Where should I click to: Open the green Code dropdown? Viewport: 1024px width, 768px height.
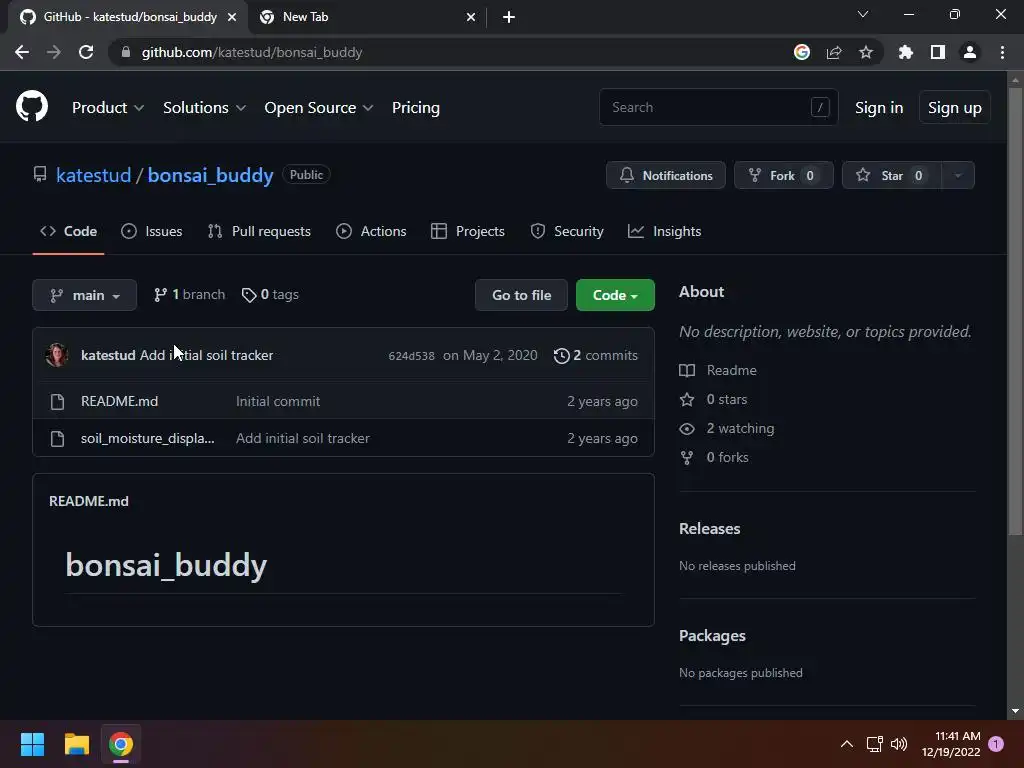[615, 295]
